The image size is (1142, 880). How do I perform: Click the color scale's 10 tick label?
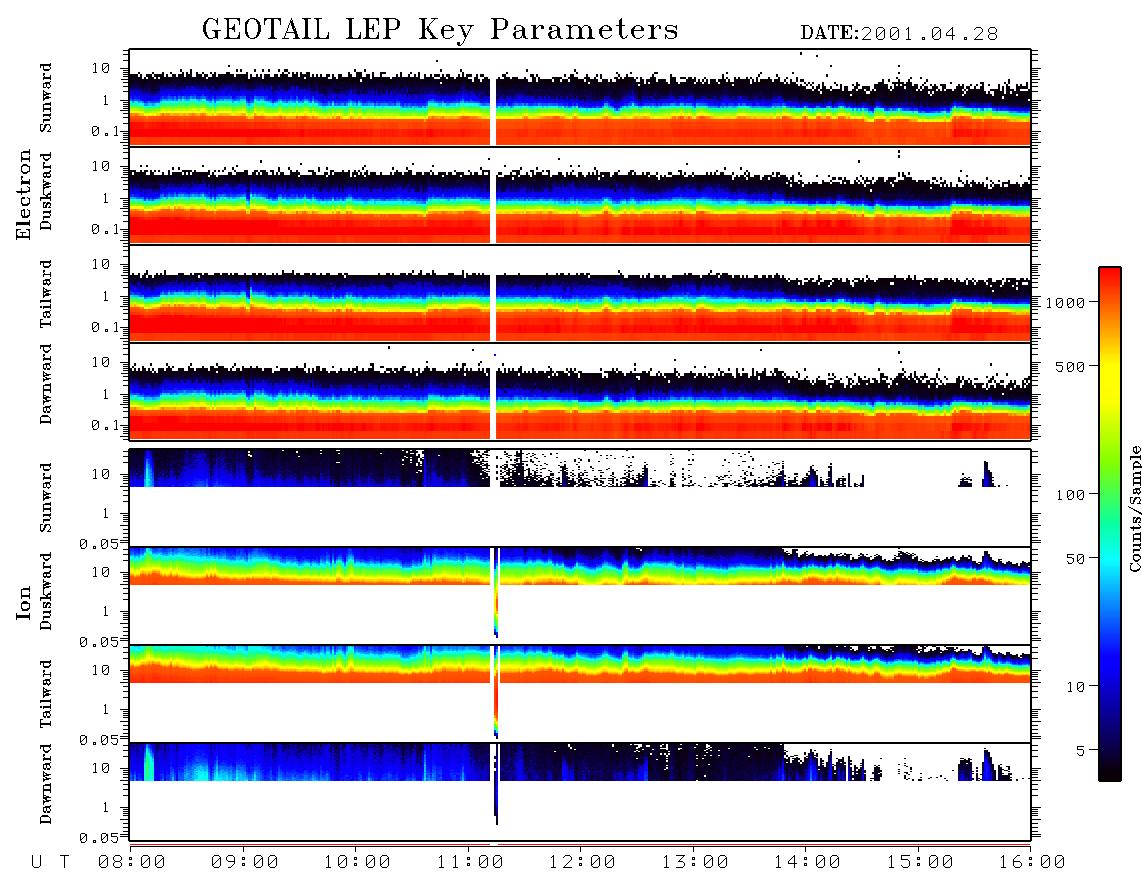tap(1075, 687)
